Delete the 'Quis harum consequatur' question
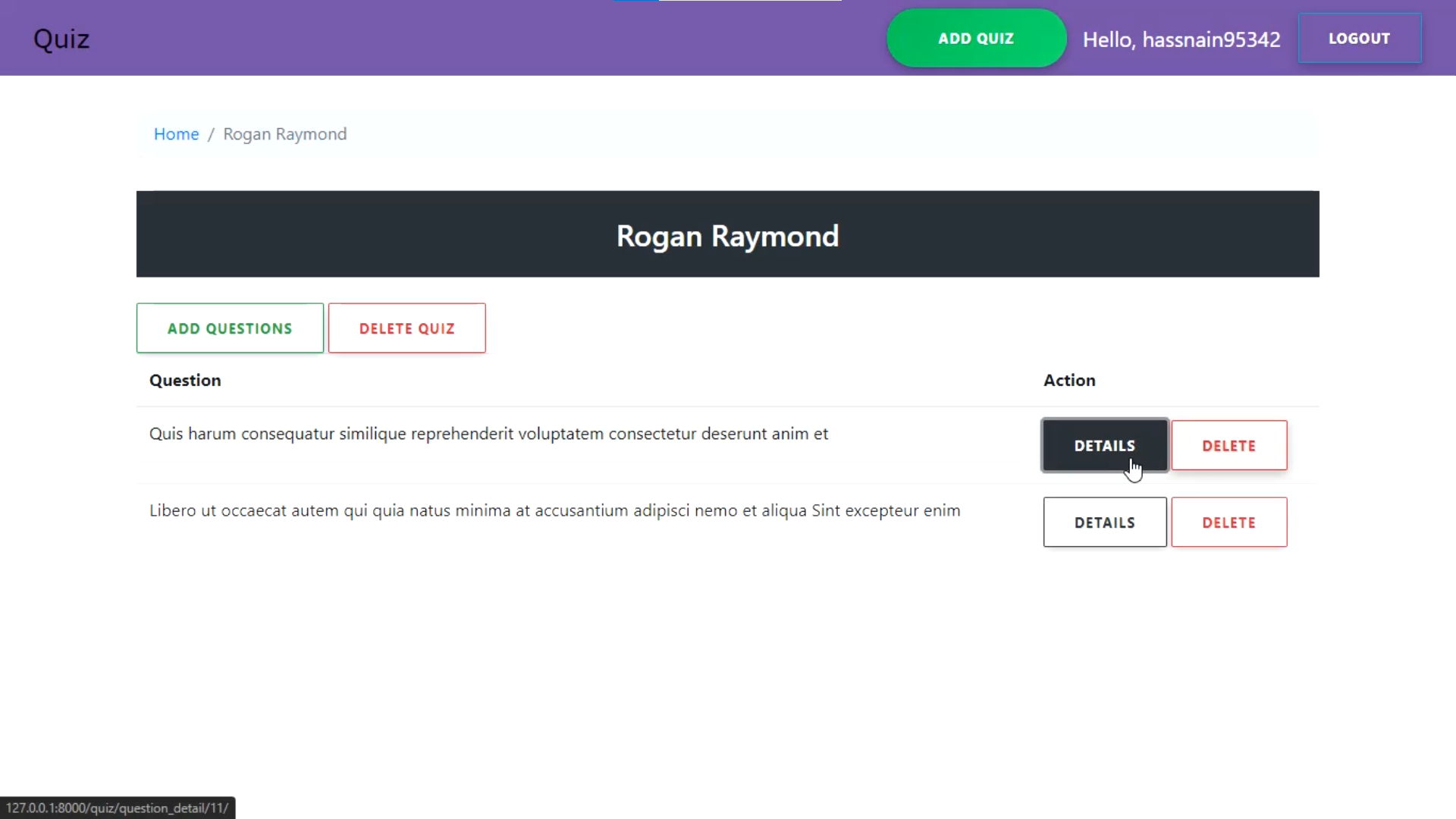This screenshot has height=819, width=1456. (x=1228, y=446)
